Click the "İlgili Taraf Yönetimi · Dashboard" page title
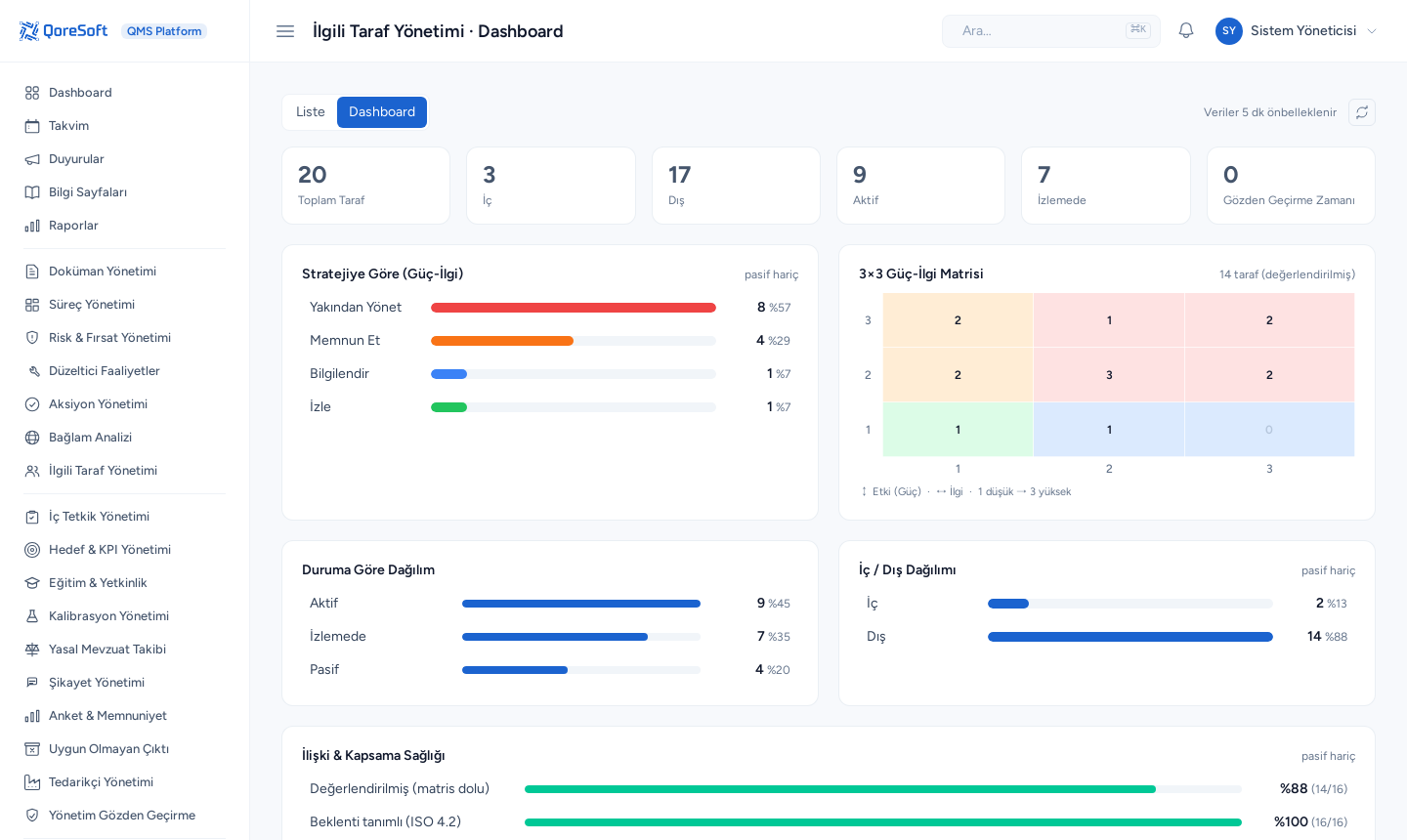Screen dimensions: 1407x840 (x=438, y=31)
